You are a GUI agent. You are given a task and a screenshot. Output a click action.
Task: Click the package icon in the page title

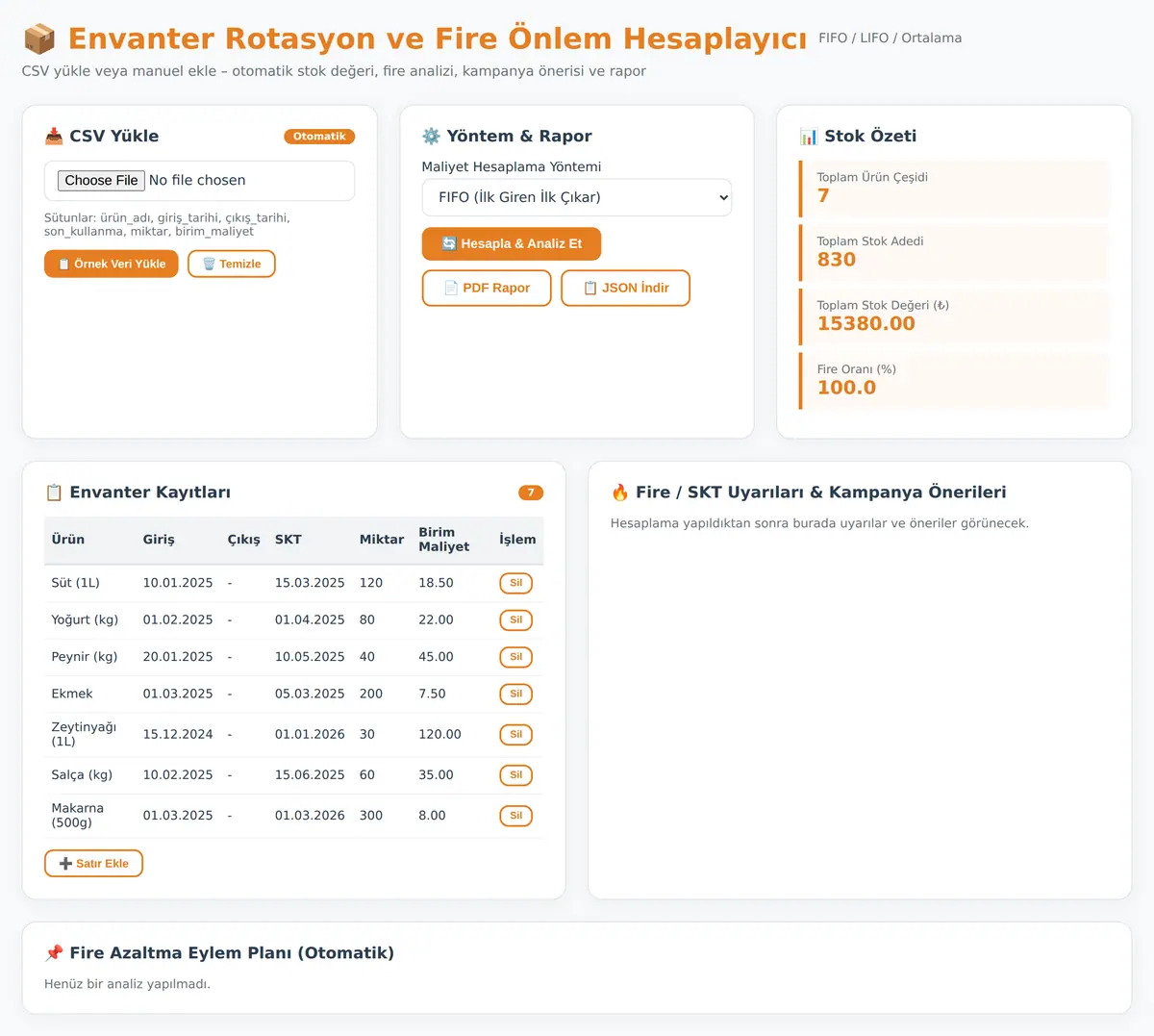tap(39, 38)
